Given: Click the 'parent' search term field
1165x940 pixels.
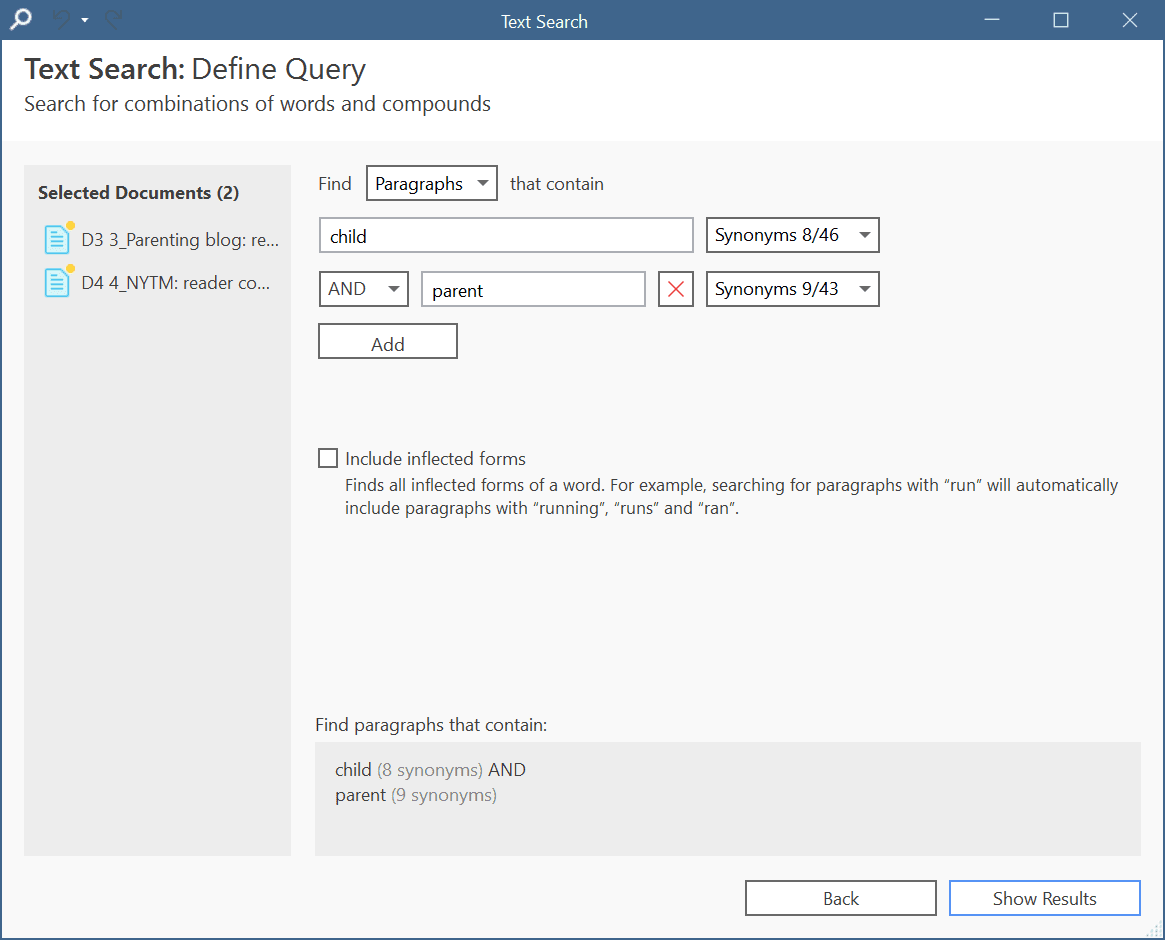Looking at the screenshot, I should (x=533, y=289).
